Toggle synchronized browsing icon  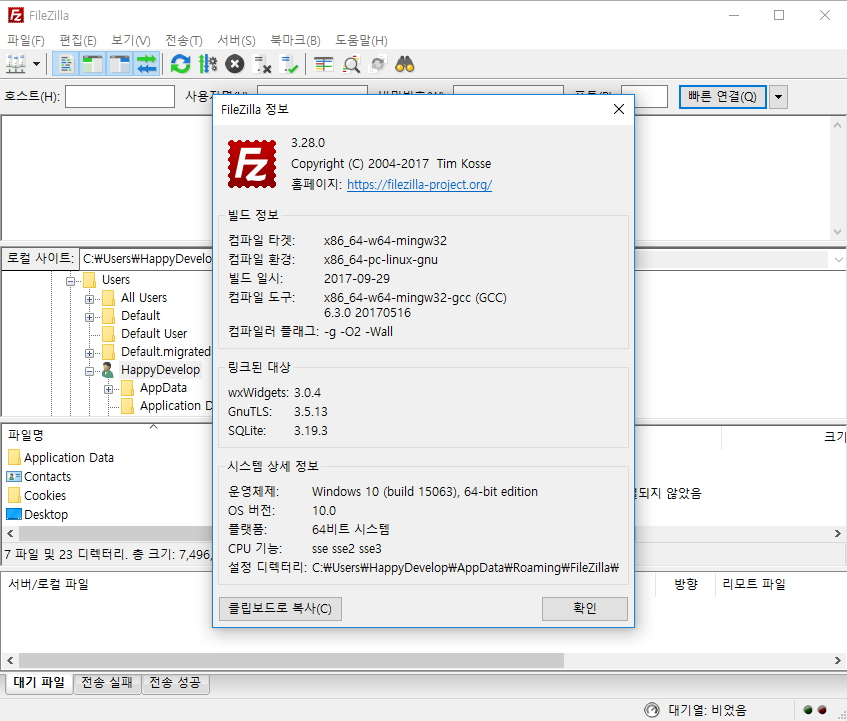pyautogui.click(x=378, y=64)
